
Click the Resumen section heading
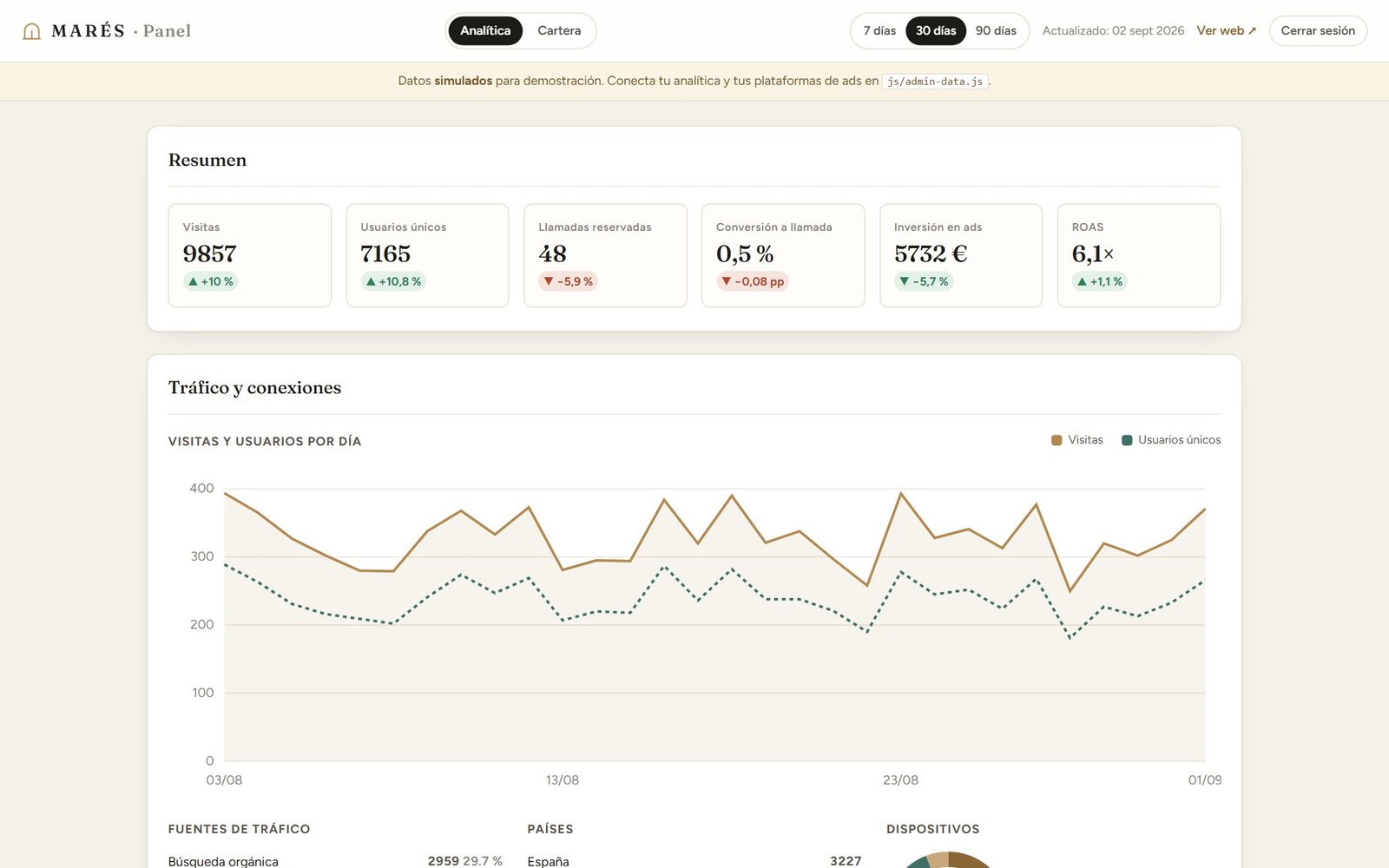(x=207, y=160)
